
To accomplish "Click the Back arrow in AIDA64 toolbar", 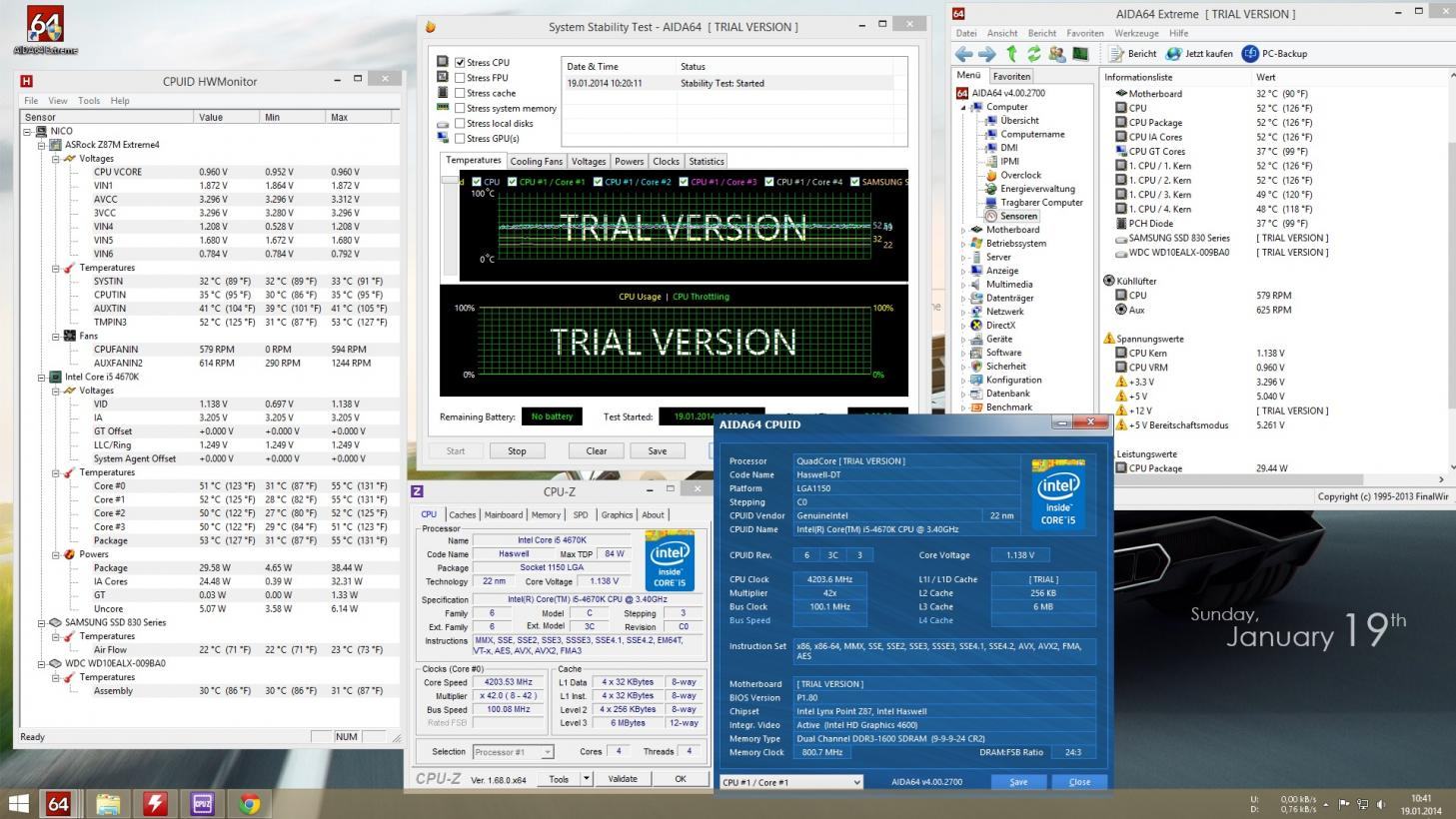I will tap(963, 54).
